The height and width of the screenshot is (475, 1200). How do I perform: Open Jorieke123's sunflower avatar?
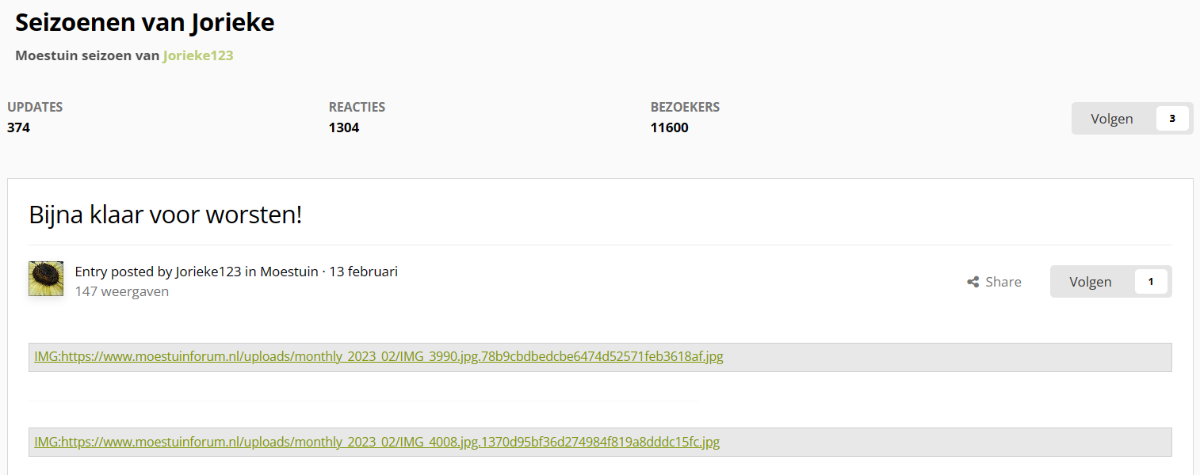(46, 279)
